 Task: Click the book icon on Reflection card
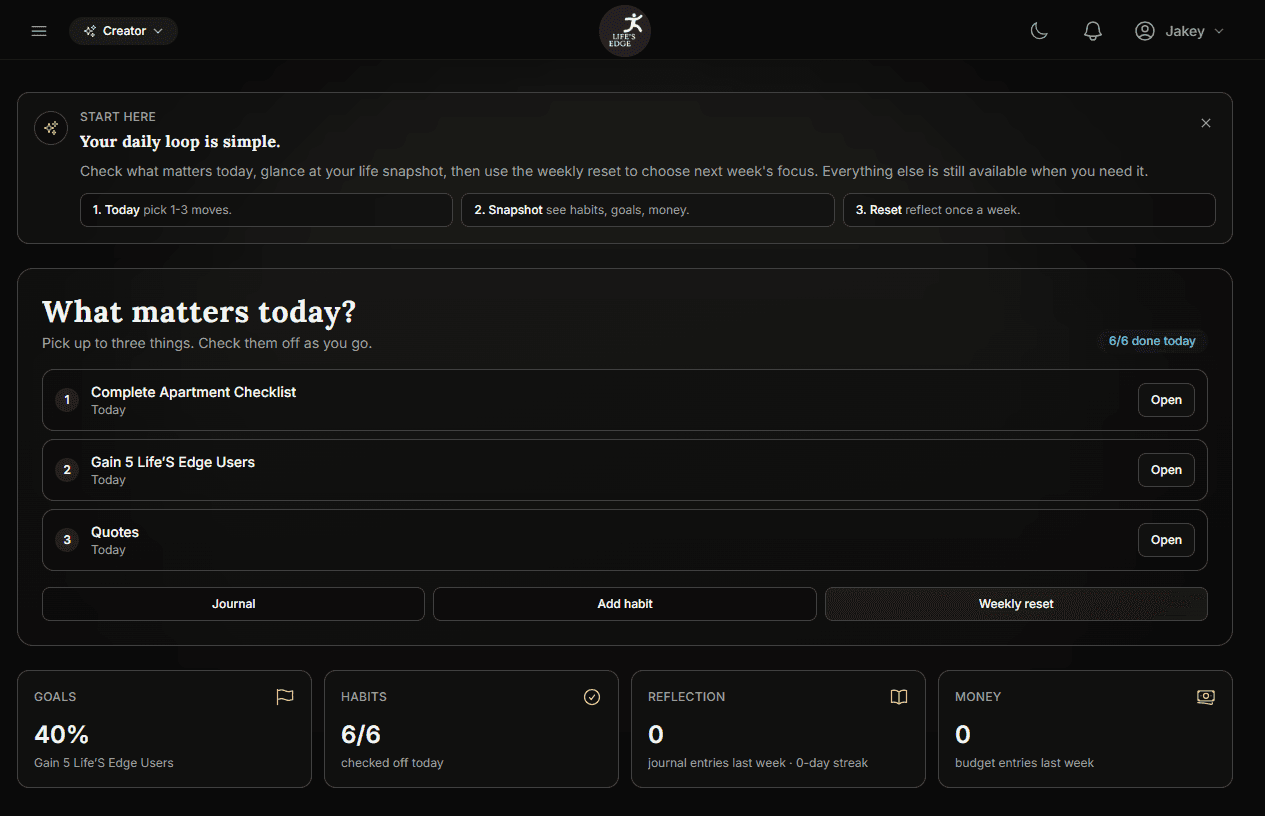(899, 697)
